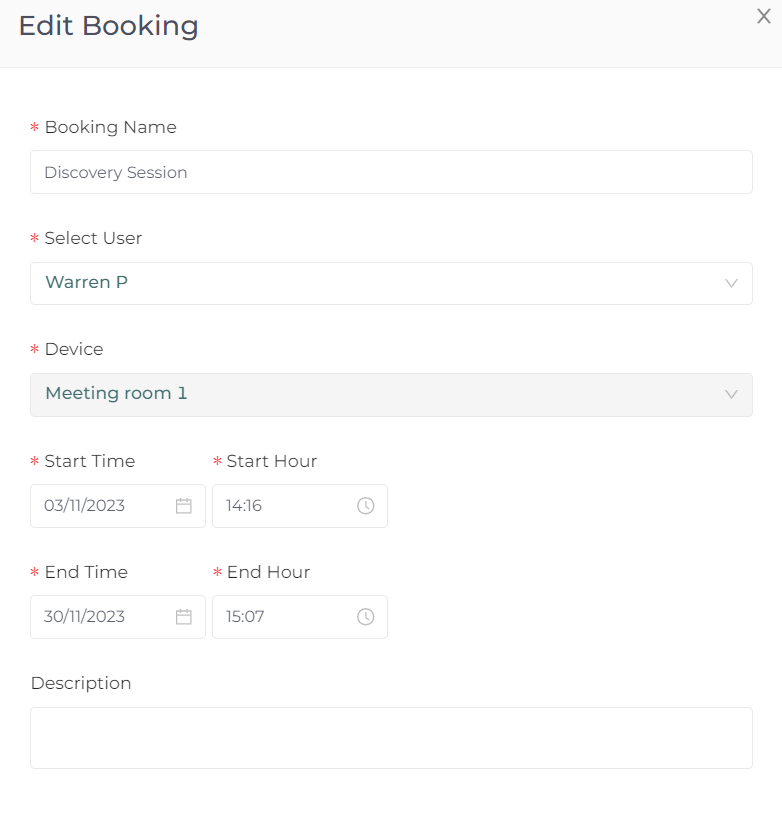Open the Select User dropdown showing Warren P
The height and width of the screenshot is (826, 782).
pos(390,283)
